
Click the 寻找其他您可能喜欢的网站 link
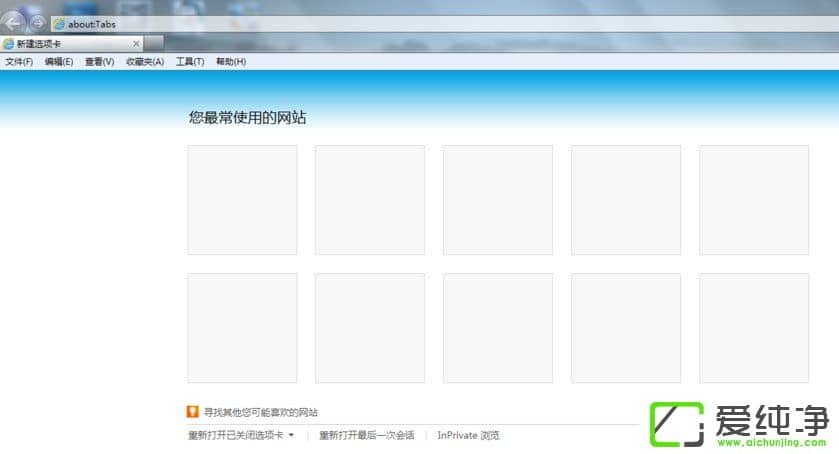click(261, 412)
